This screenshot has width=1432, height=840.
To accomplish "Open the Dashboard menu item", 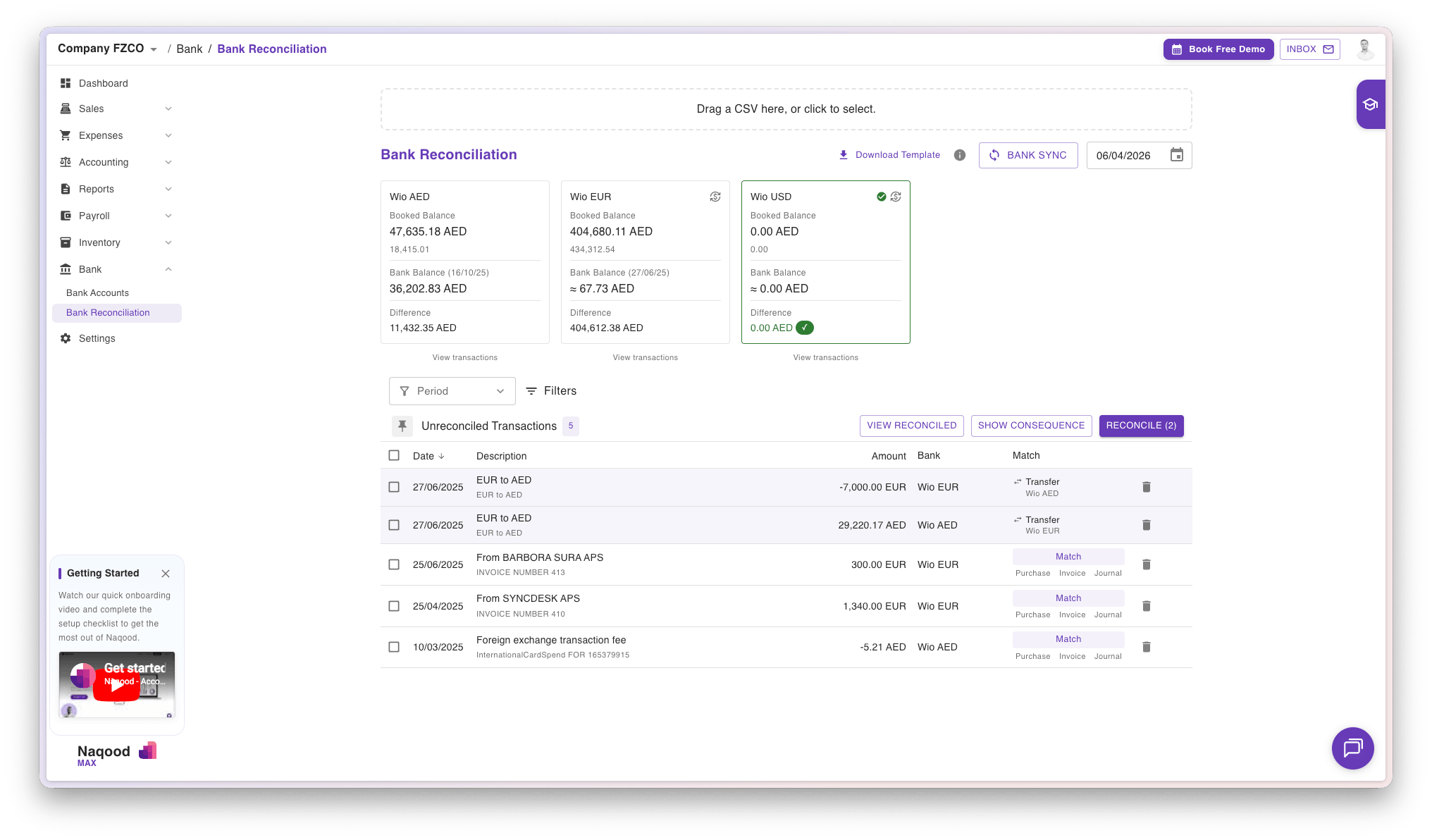I will click(103, 83).
